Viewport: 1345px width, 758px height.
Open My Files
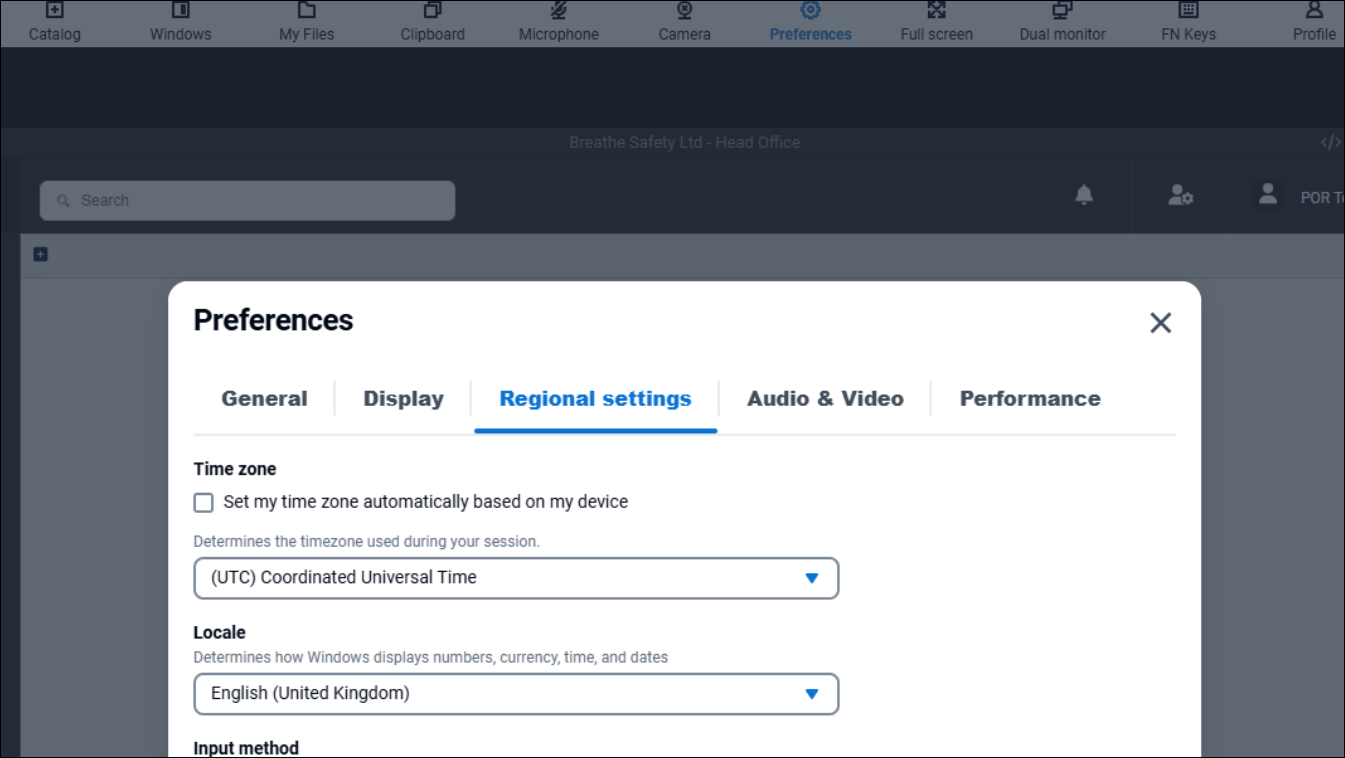pos(306,20)
